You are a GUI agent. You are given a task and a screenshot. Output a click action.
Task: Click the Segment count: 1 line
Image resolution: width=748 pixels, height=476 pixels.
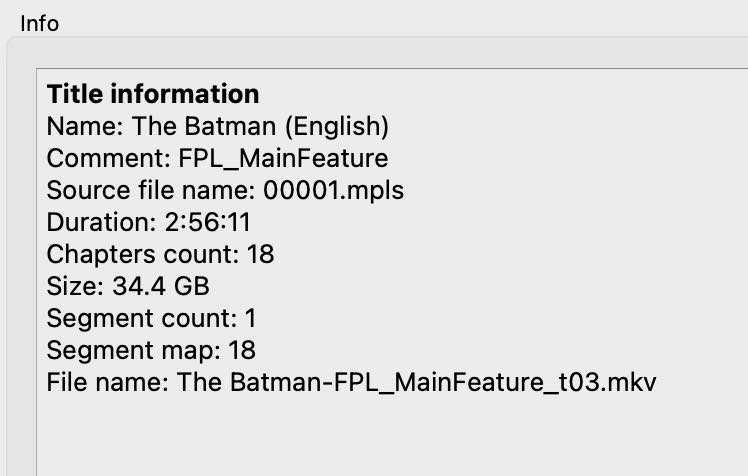(152, 318)
